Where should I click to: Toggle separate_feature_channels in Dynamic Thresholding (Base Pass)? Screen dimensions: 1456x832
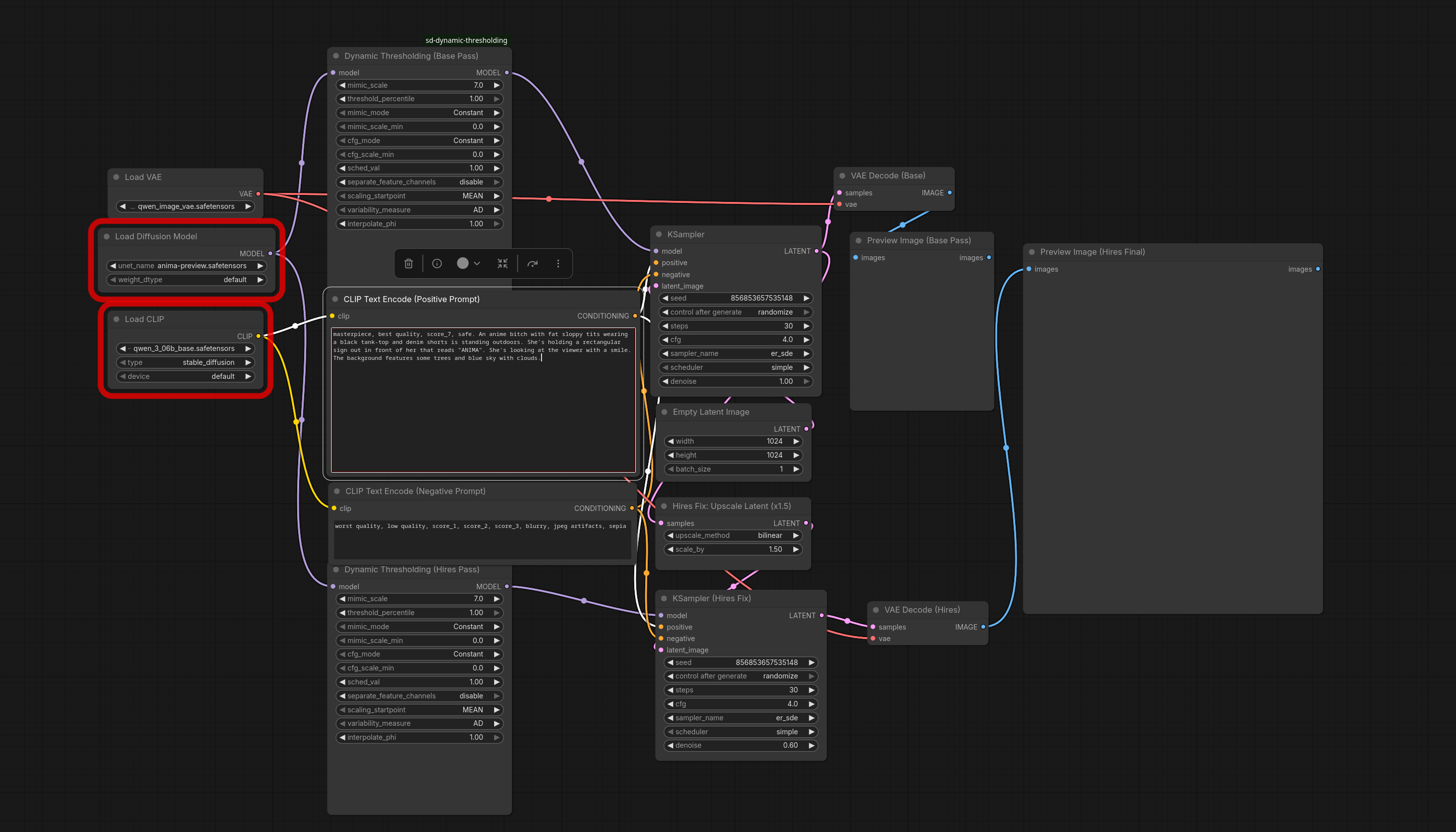[x=420, y=182]
